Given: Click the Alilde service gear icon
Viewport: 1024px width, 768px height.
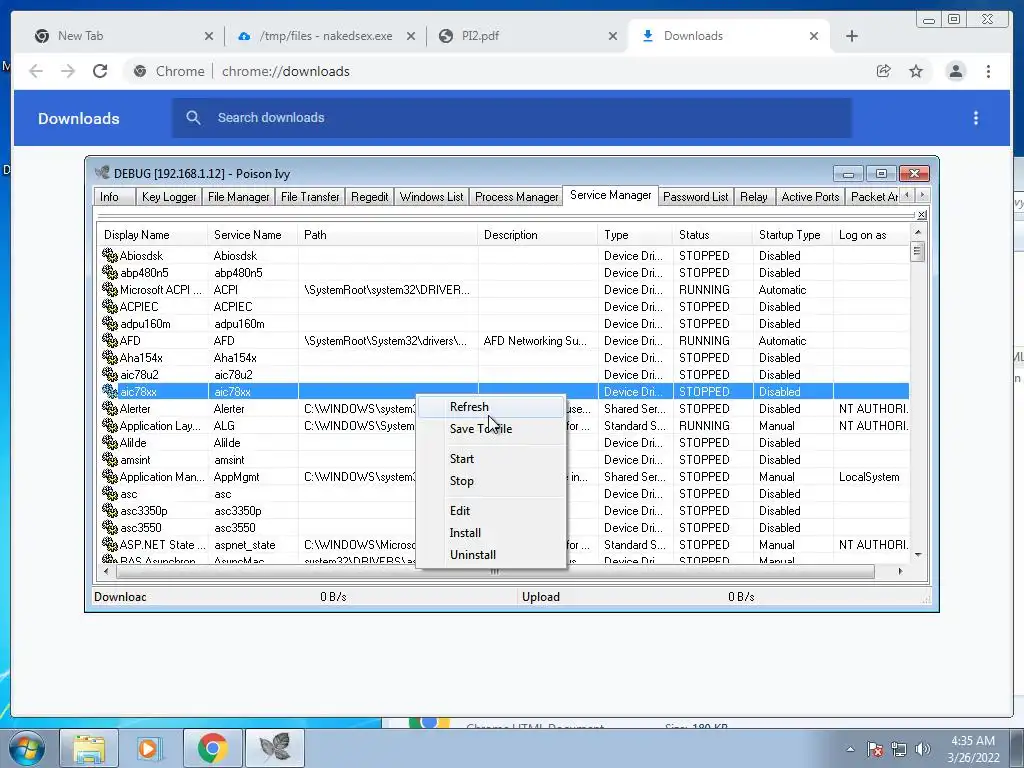Looking at the screenshot, I should [x=110, y=442].
